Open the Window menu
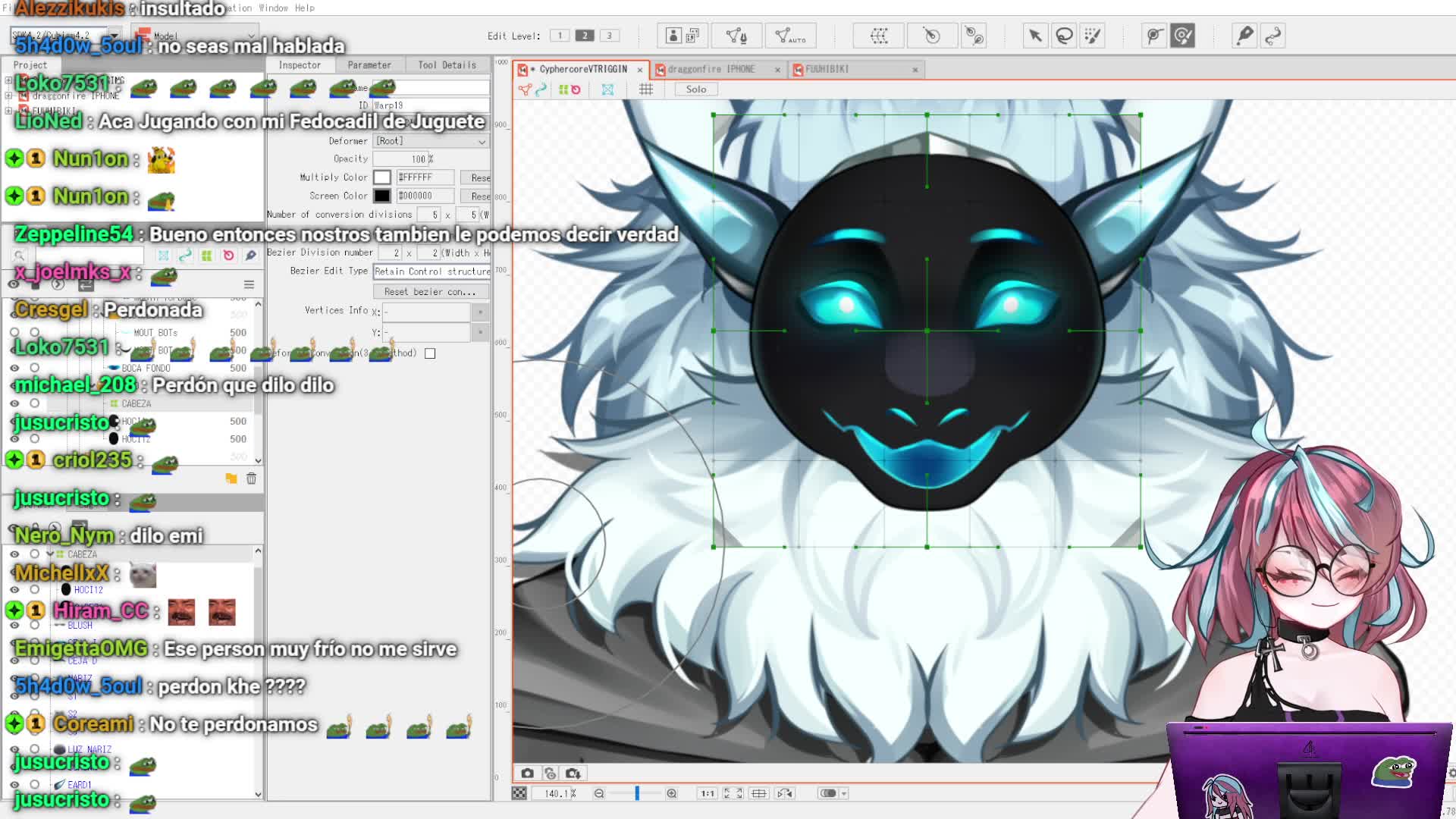 coord(273,8)
